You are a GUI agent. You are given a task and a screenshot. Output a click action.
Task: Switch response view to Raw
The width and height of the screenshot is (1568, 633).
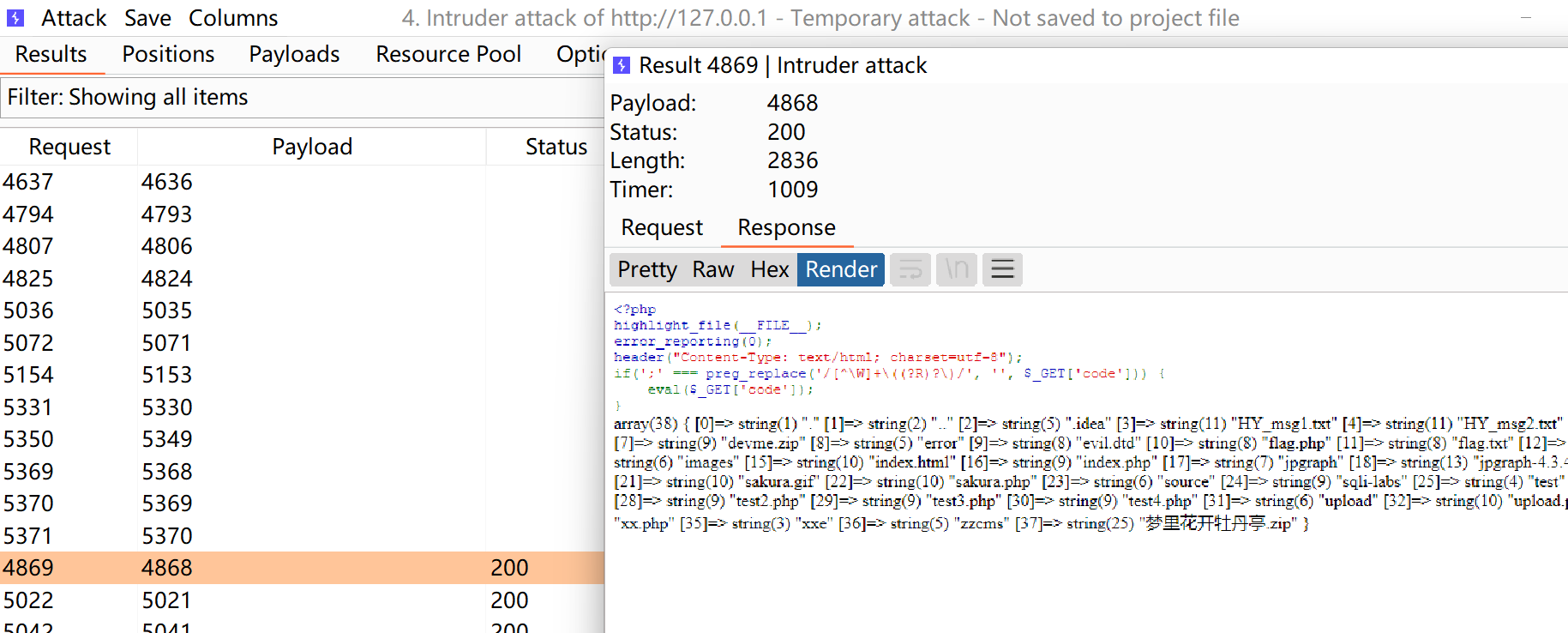tap(712, 269)
